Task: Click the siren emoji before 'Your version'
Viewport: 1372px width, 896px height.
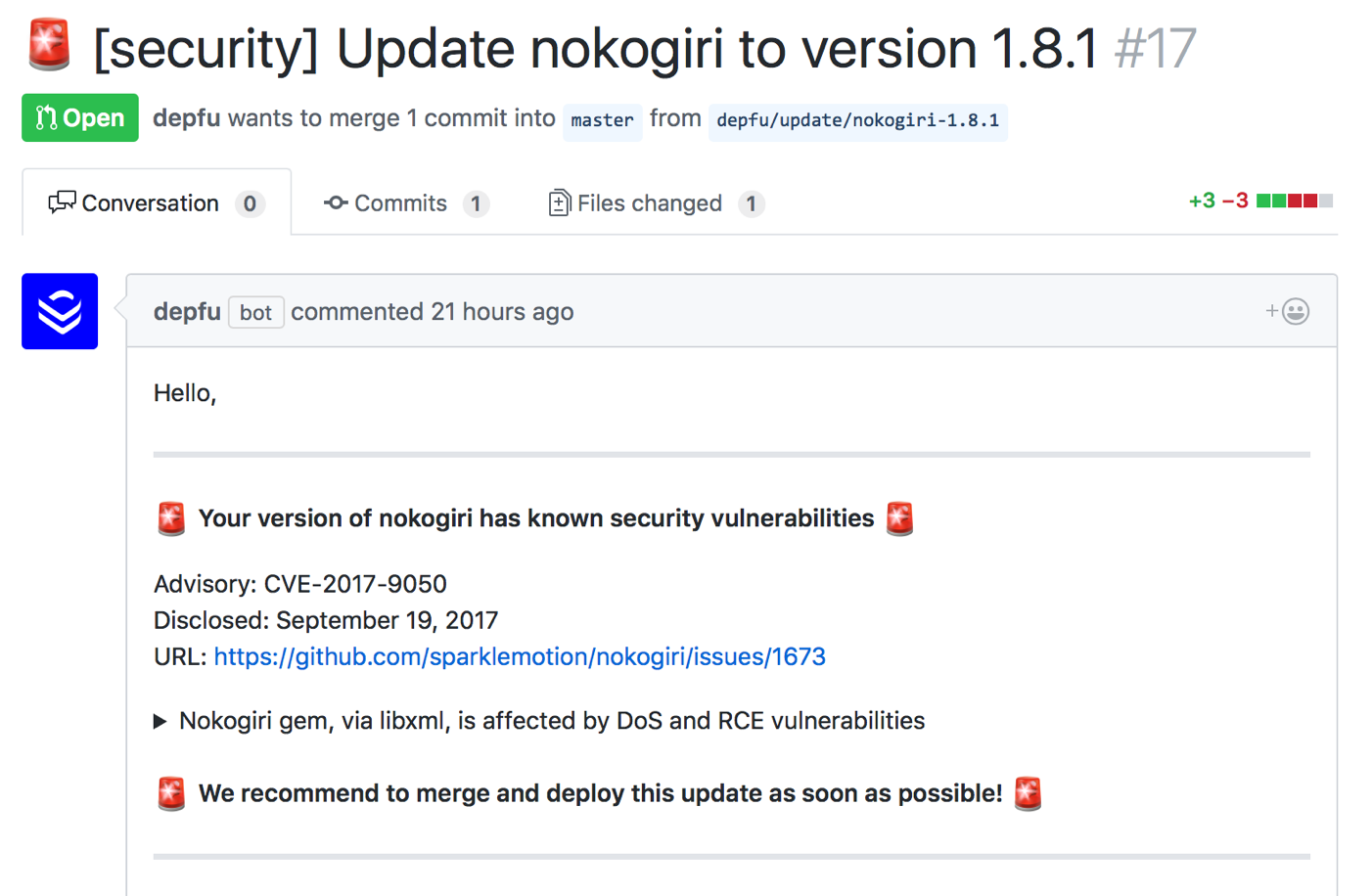Action: click(x=171, y=518)
